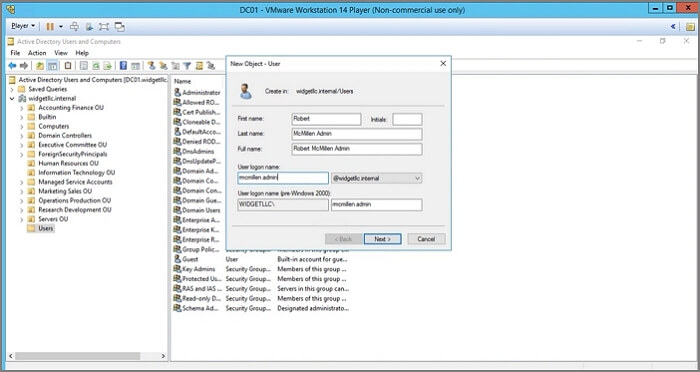
Task: Open the Help menu
Action: tap(82, 53)
